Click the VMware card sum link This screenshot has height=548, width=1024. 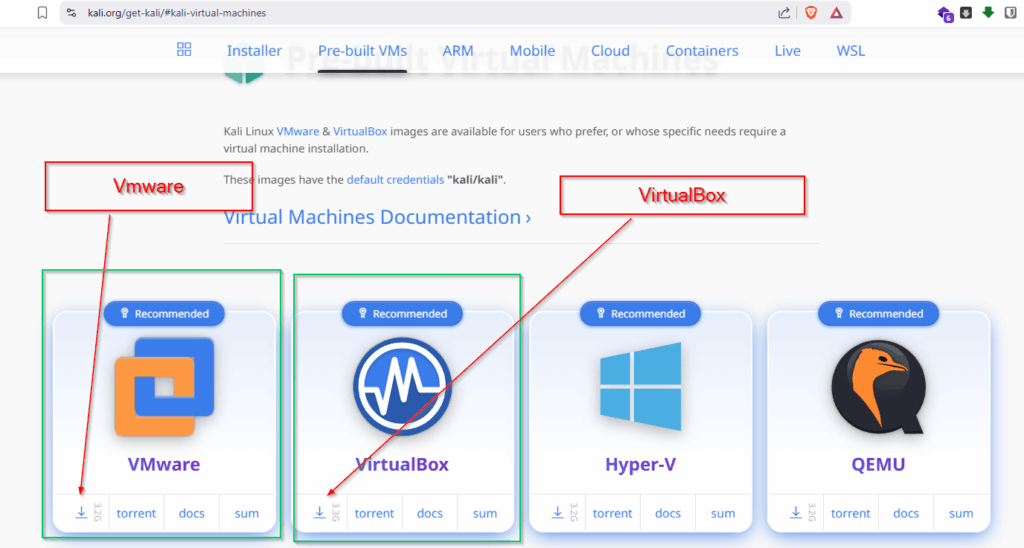coord(247,513)
